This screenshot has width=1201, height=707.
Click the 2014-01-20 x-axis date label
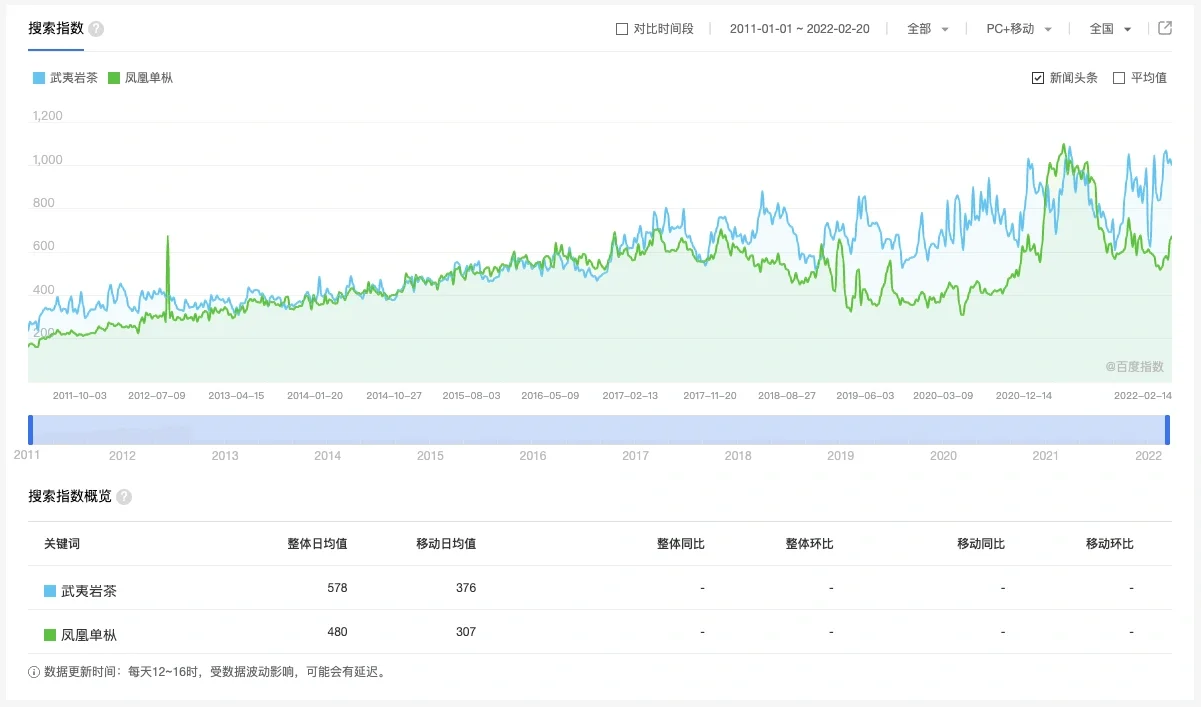point(315,396)
